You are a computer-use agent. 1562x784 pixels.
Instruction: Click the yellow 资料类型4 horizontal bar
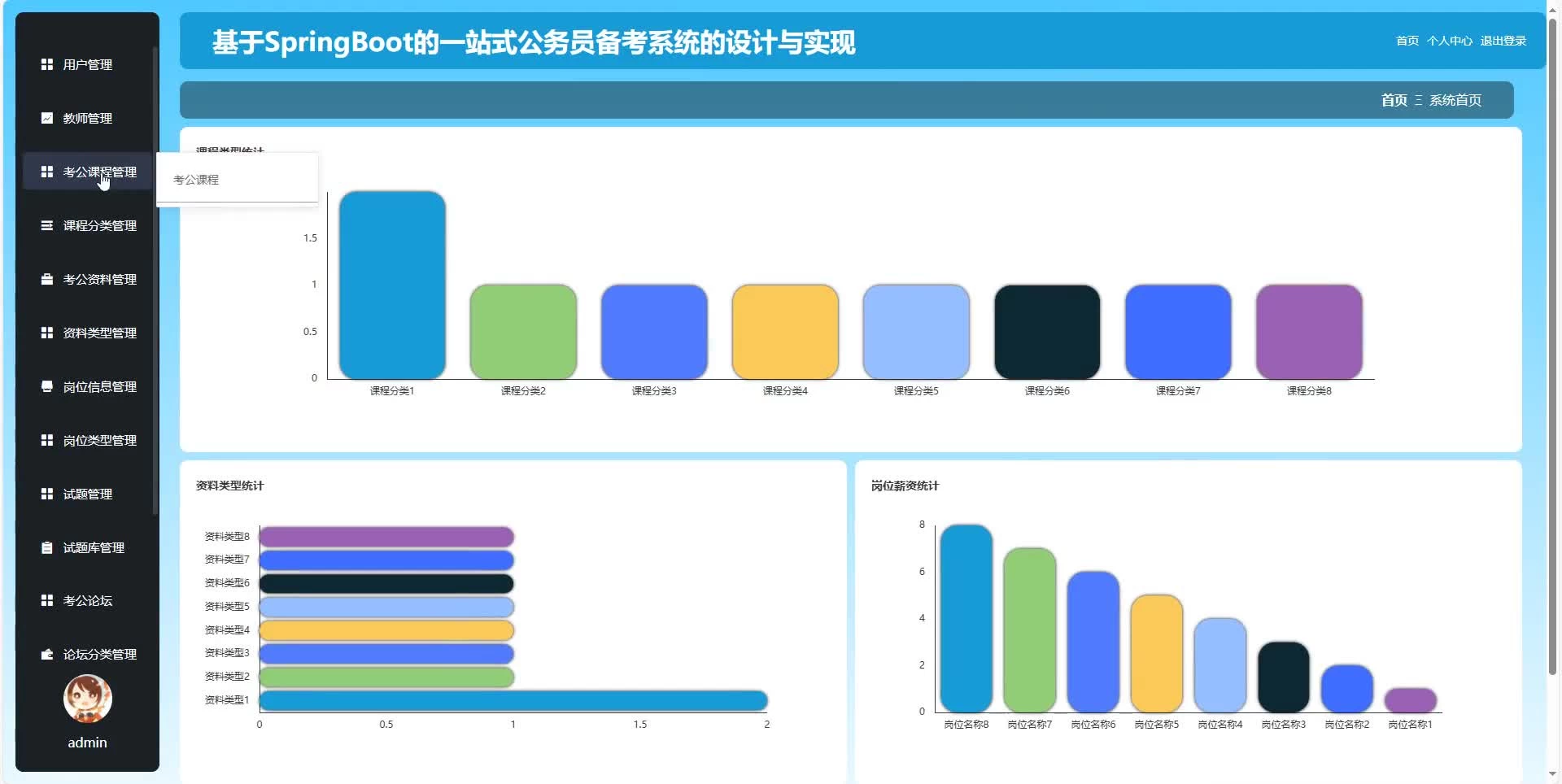[386, 630]
